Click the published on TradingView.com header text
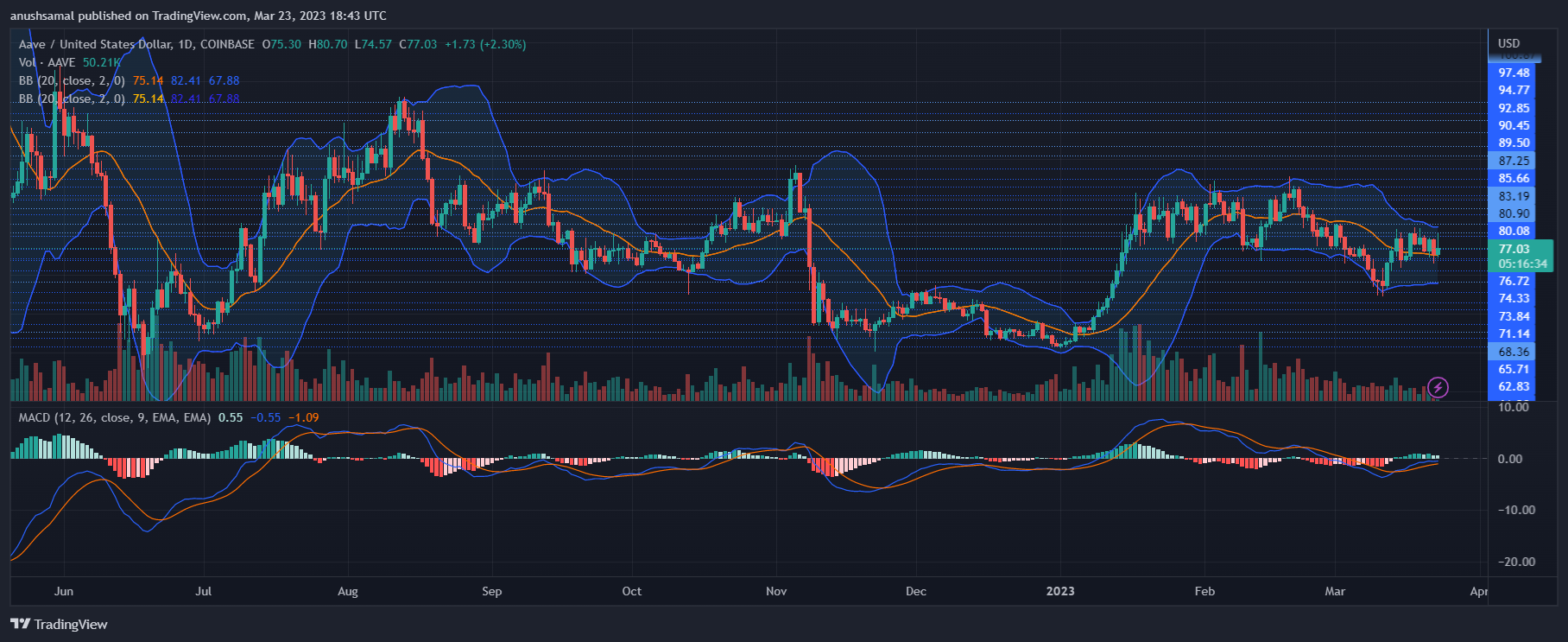The height and width of the screenshot is (642, 1568). (x=199, y=16)
